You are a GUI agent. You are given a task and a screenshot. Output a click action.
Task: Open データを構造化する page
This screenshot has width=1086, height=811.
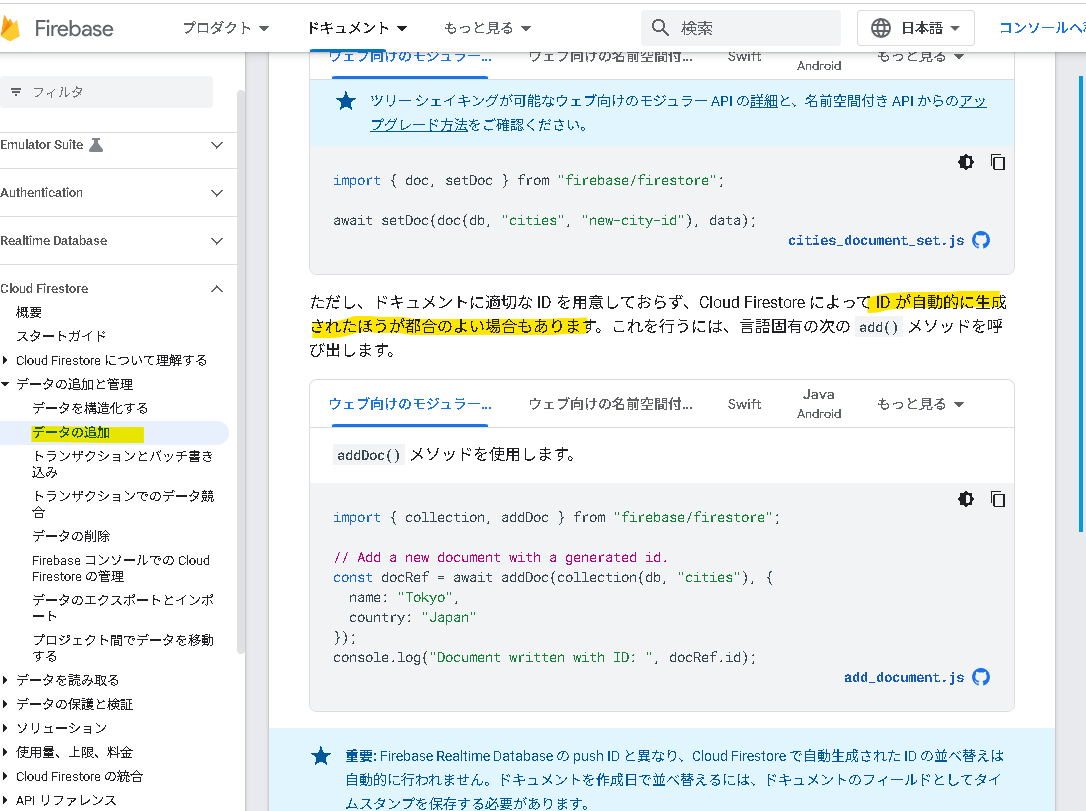[x=90, y=408]
